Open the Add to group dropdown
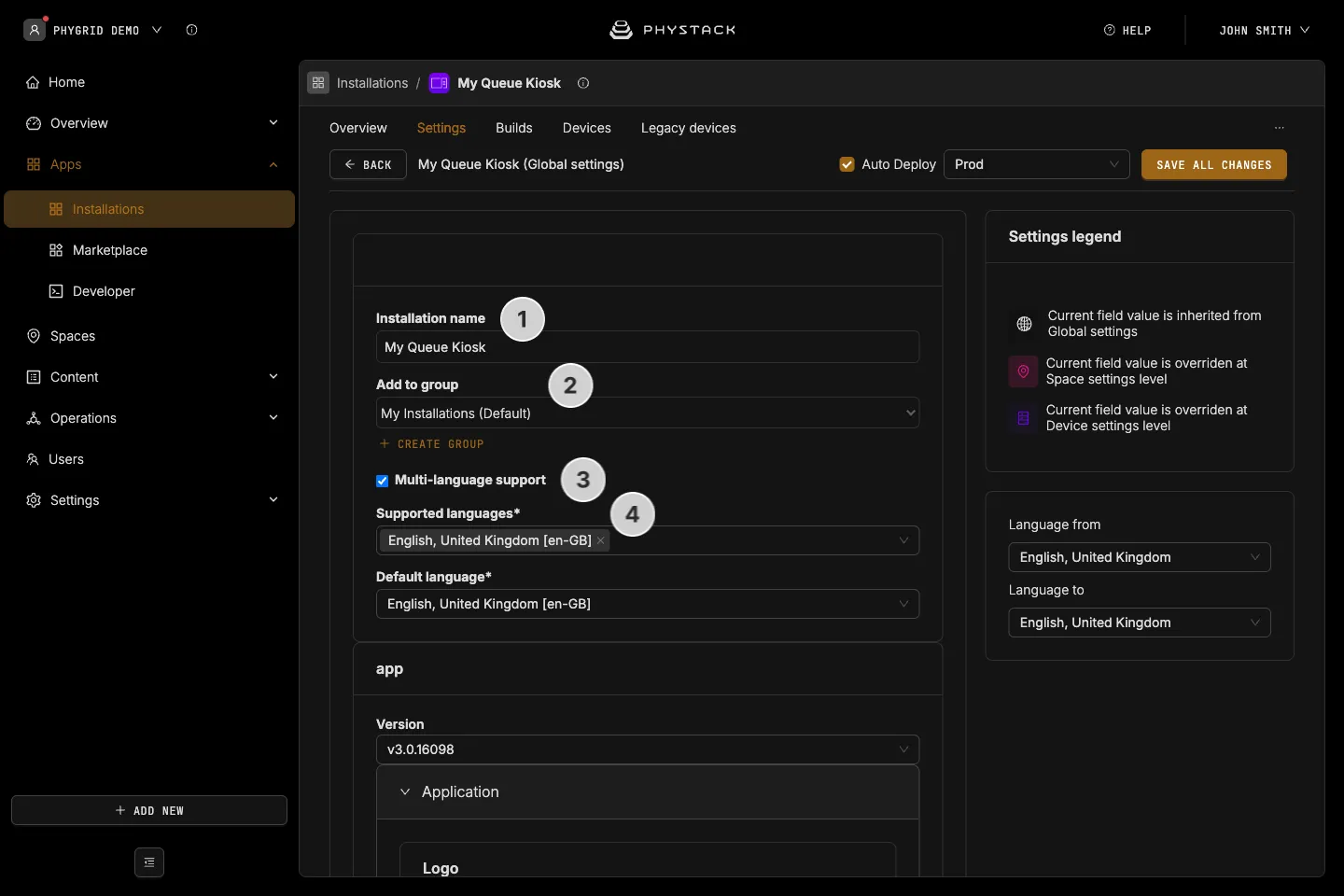The image size is (1344, 896). (x=648, y=413)
